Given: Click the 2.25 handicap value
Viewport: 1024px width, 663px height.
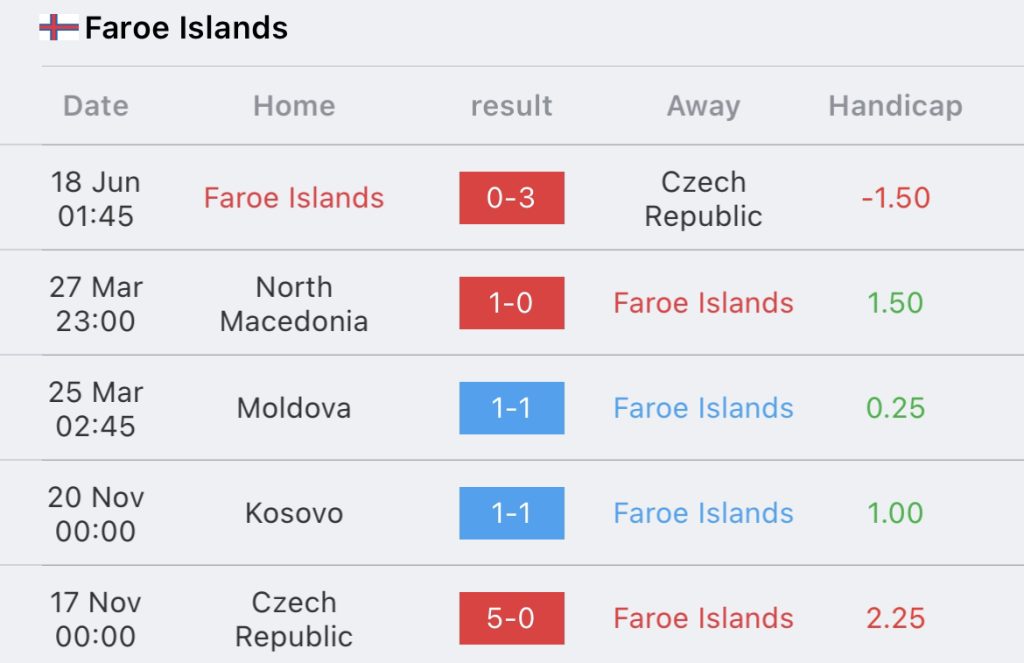Looking at the screenshot, I should click(895, 619).
